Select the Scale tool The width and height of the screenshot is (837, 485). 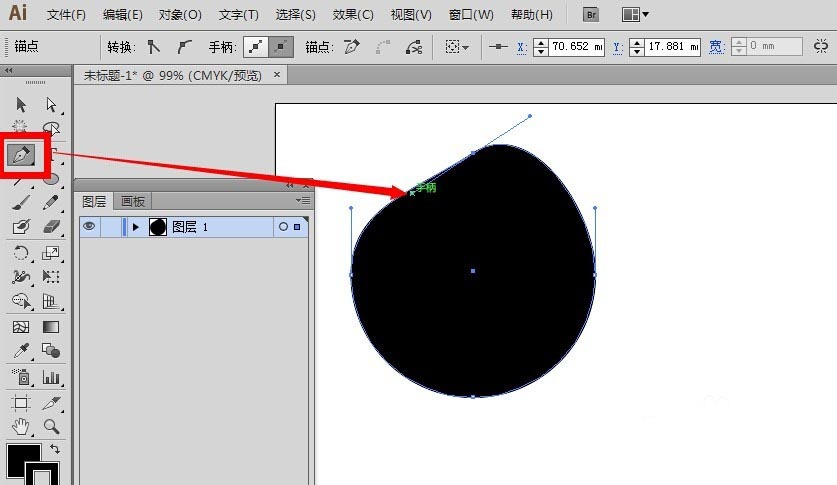coord(51,252)
